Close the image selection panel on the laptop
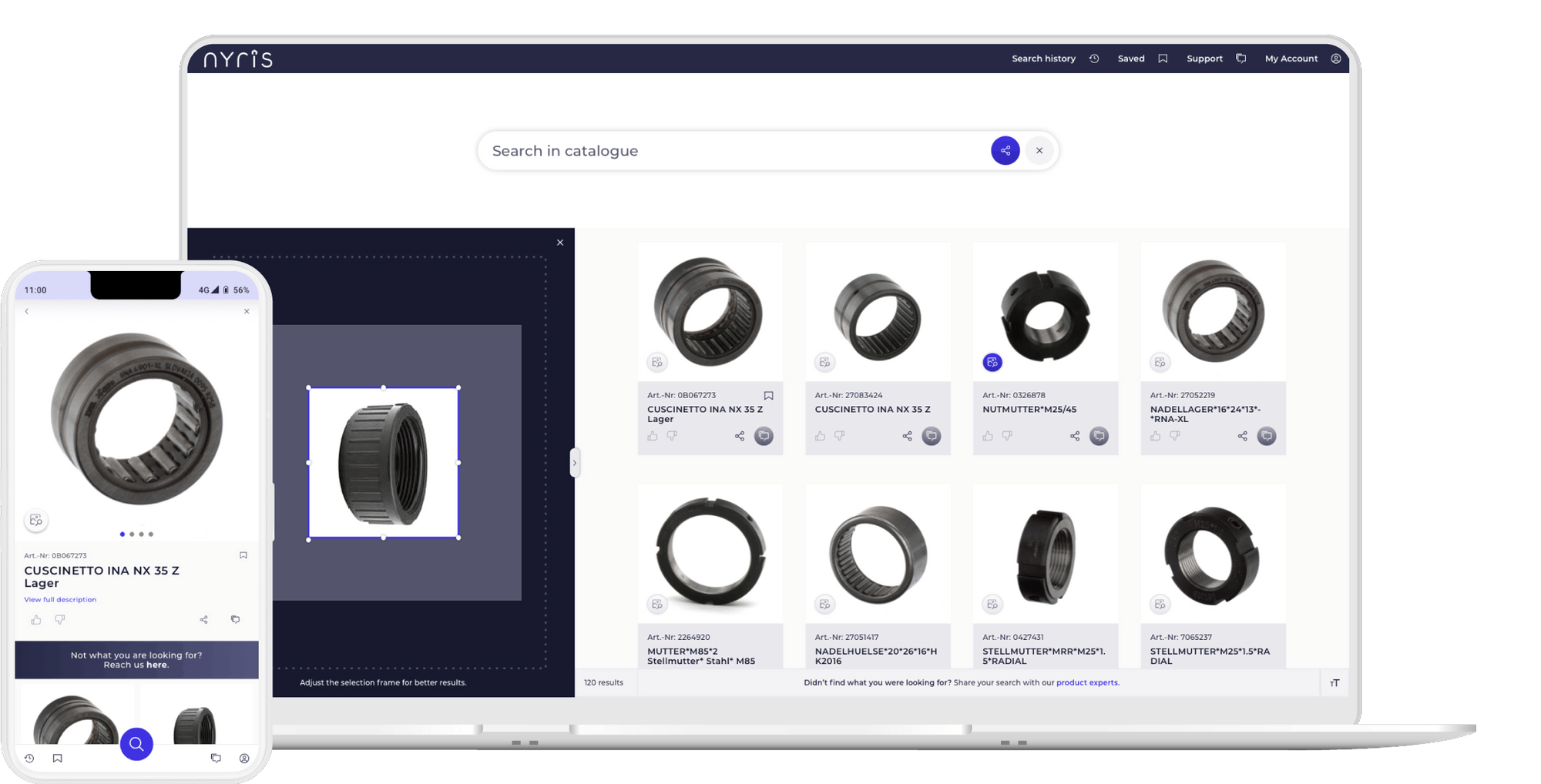Image resolution: width=1541 pixels, height=784 pixels. tap(560, 243)
